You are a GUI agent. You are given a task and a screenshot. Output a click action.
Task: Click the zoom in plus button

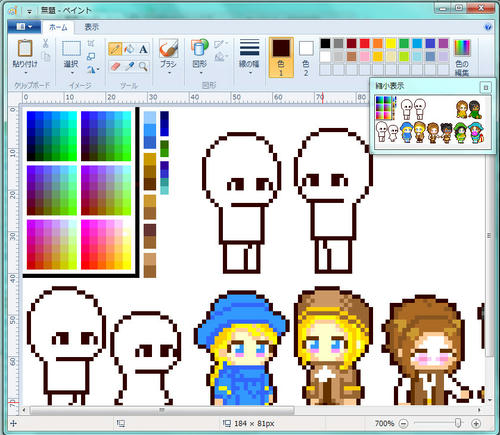(476, 423)
